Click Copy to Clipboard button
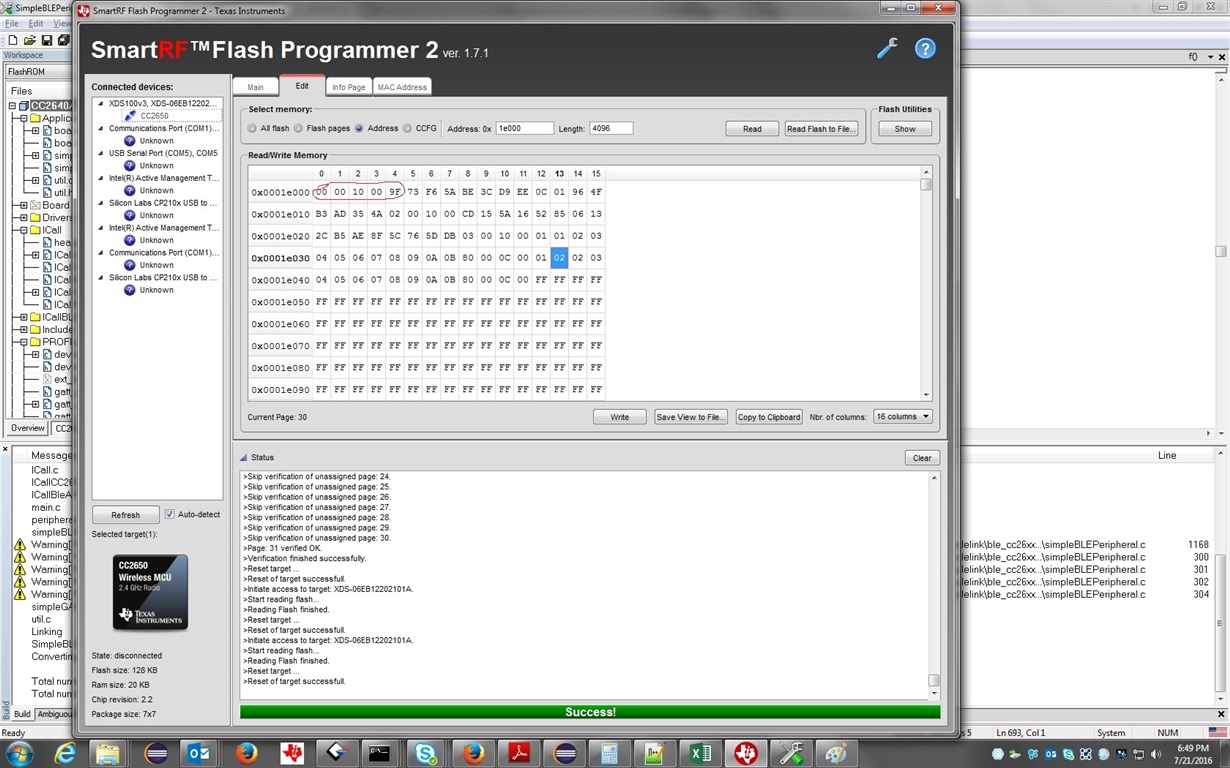Screen dimensions: 1230x768 769,417
